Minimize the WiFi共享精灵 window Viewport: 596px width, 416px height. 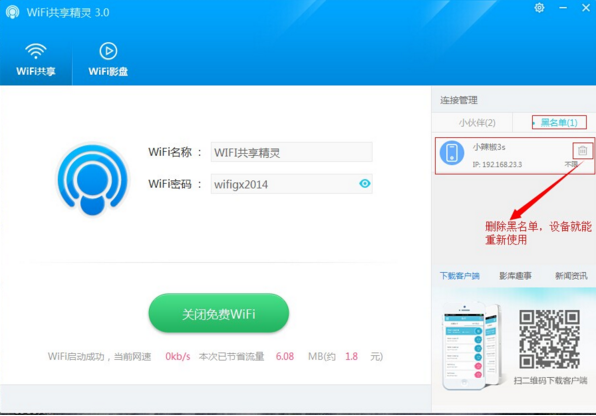[x=563, y=8]
